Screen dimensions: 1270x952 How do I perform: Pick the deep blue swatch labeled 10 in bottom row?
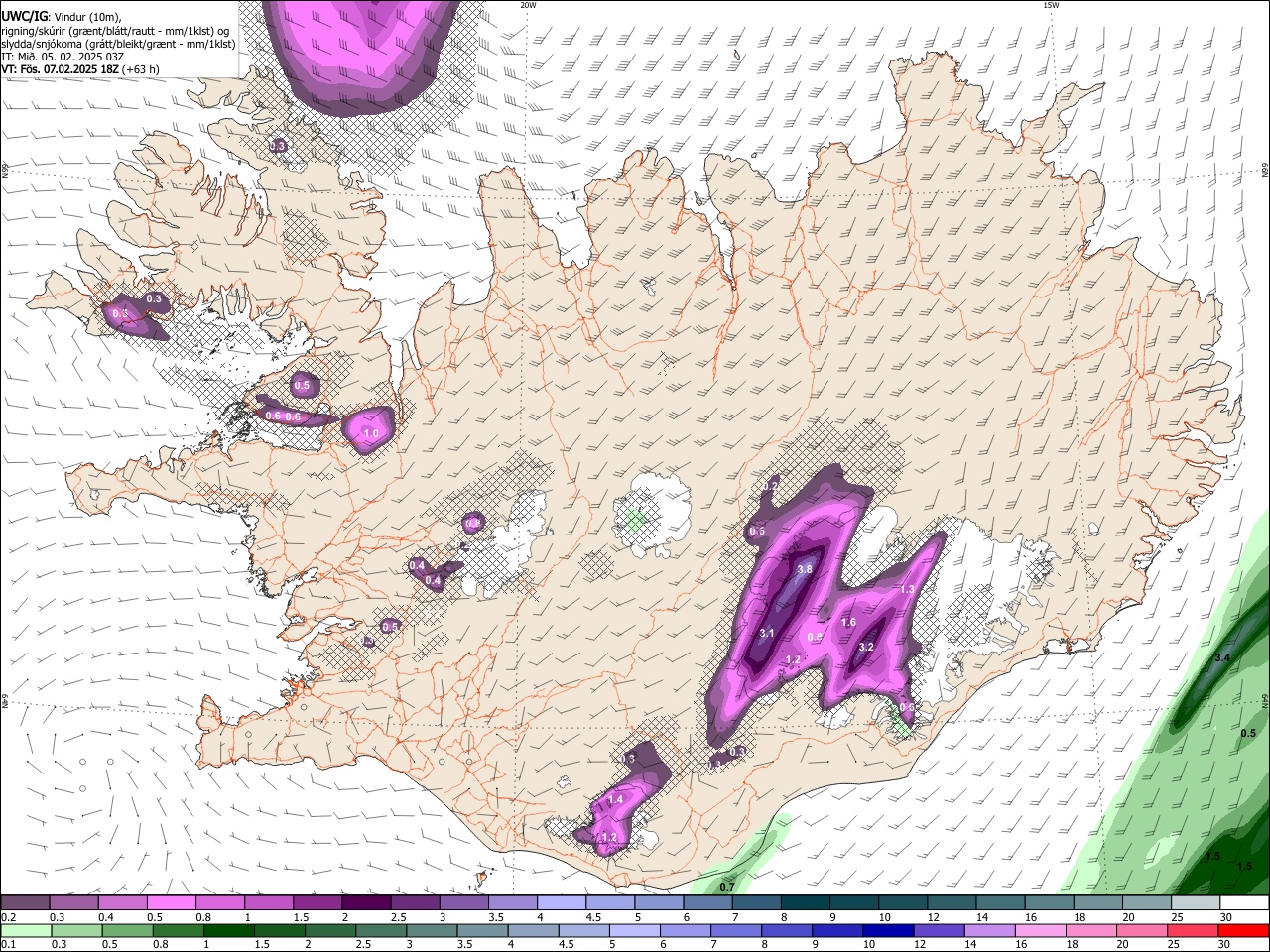[886, 930]
